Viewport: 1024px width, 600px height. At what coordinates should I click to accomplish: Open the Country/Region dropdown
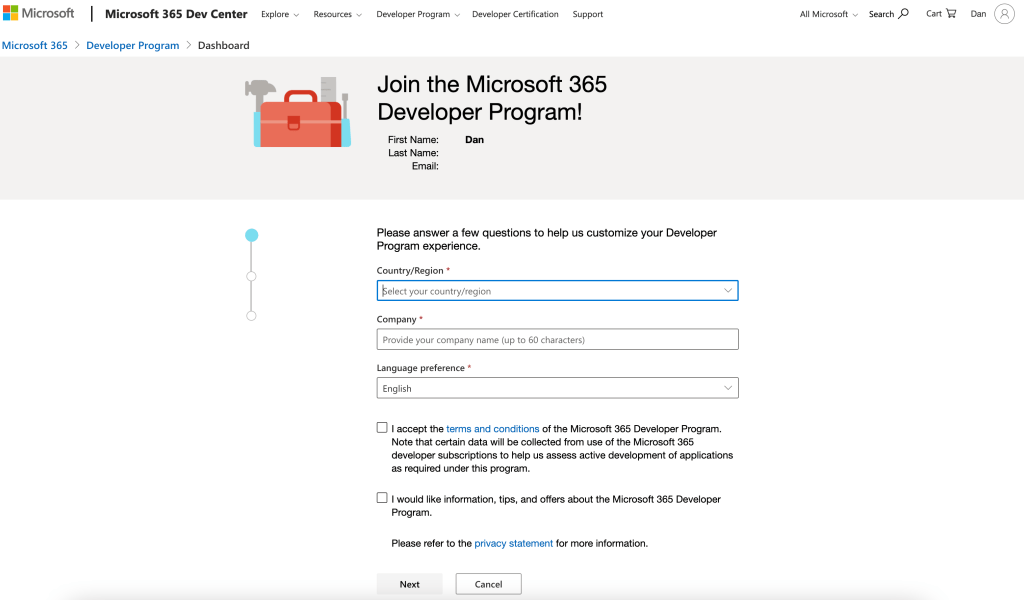[557, 291]
